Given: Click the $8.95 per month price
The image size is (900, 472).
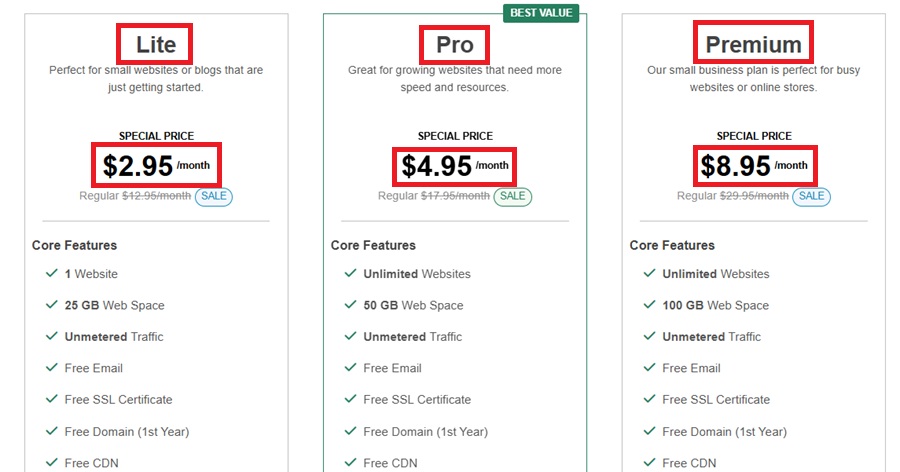Looking at the screenshot, I should (754, 165).
